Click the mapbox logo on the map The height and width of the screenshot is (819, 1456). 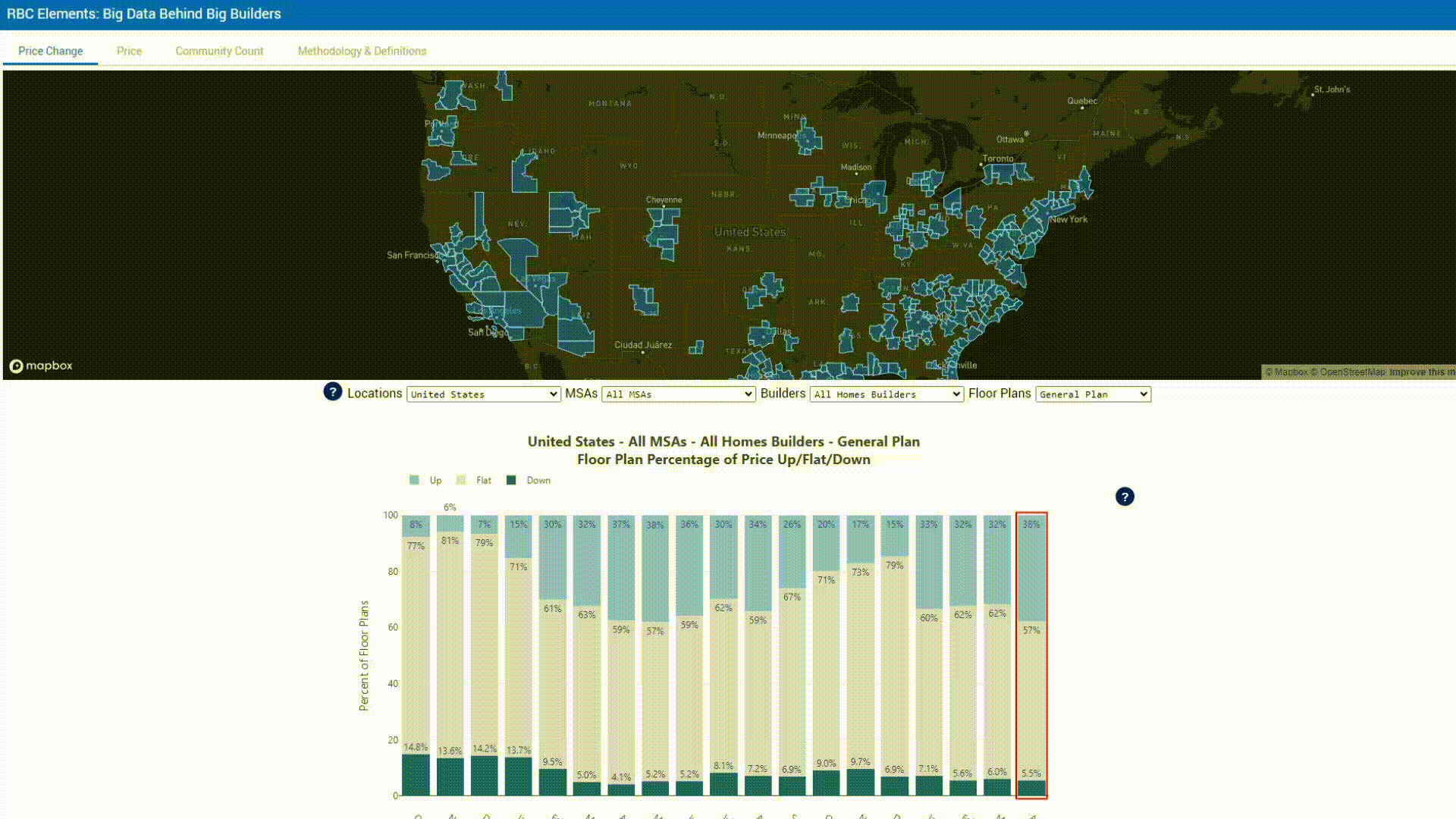[41, 366]
